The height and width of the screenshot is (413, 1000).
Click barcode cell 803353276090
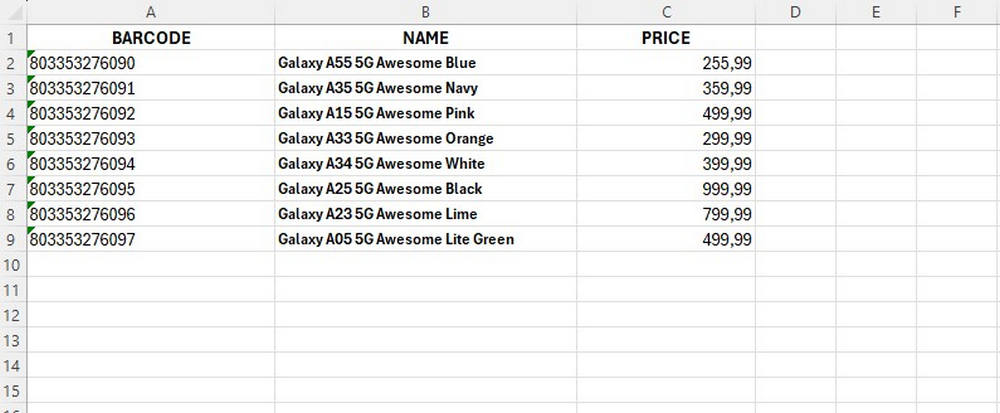click(x=151, y=63)
